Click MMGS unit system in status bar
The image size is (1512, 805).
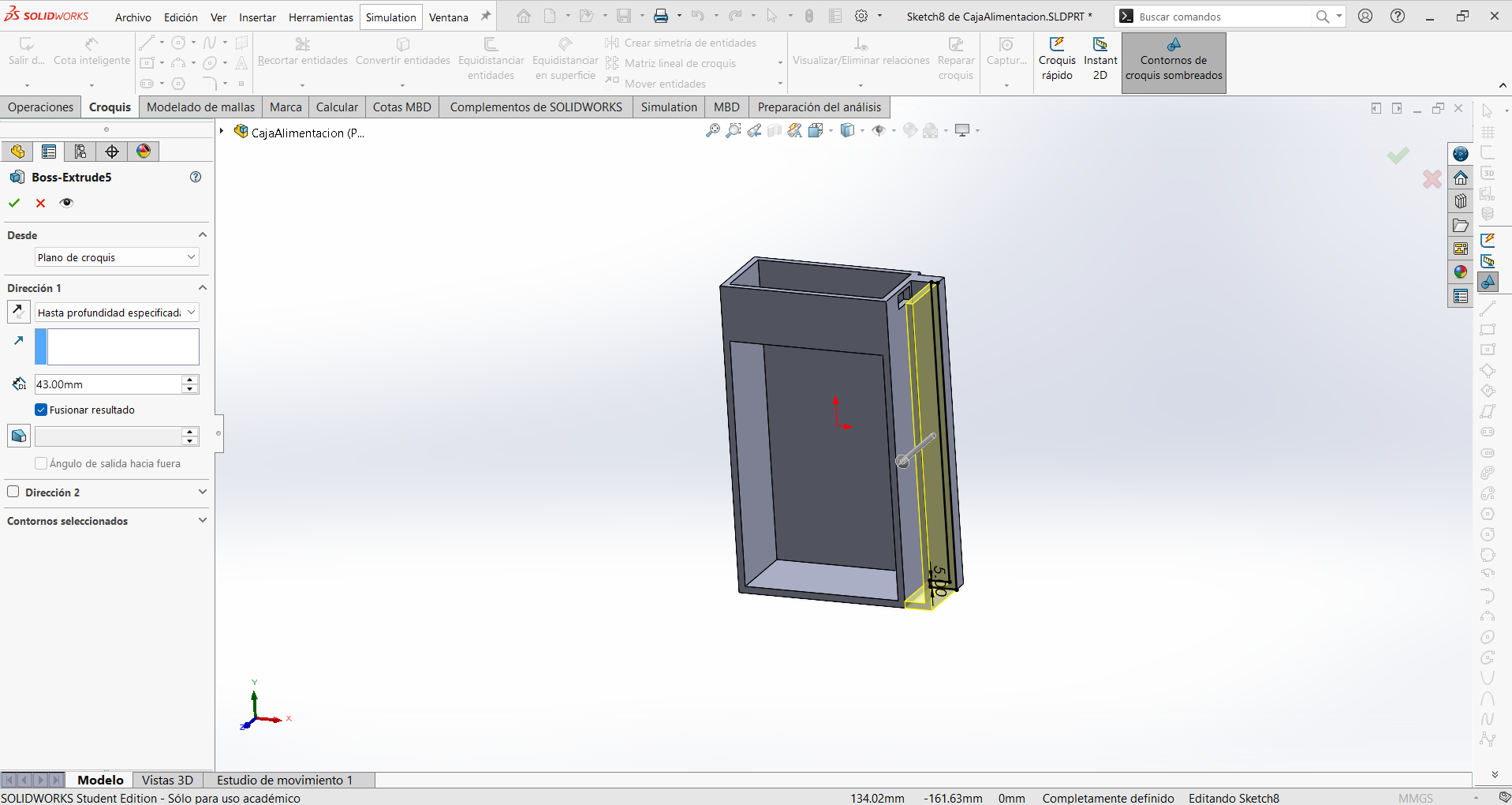click(x=1415, y=798)
